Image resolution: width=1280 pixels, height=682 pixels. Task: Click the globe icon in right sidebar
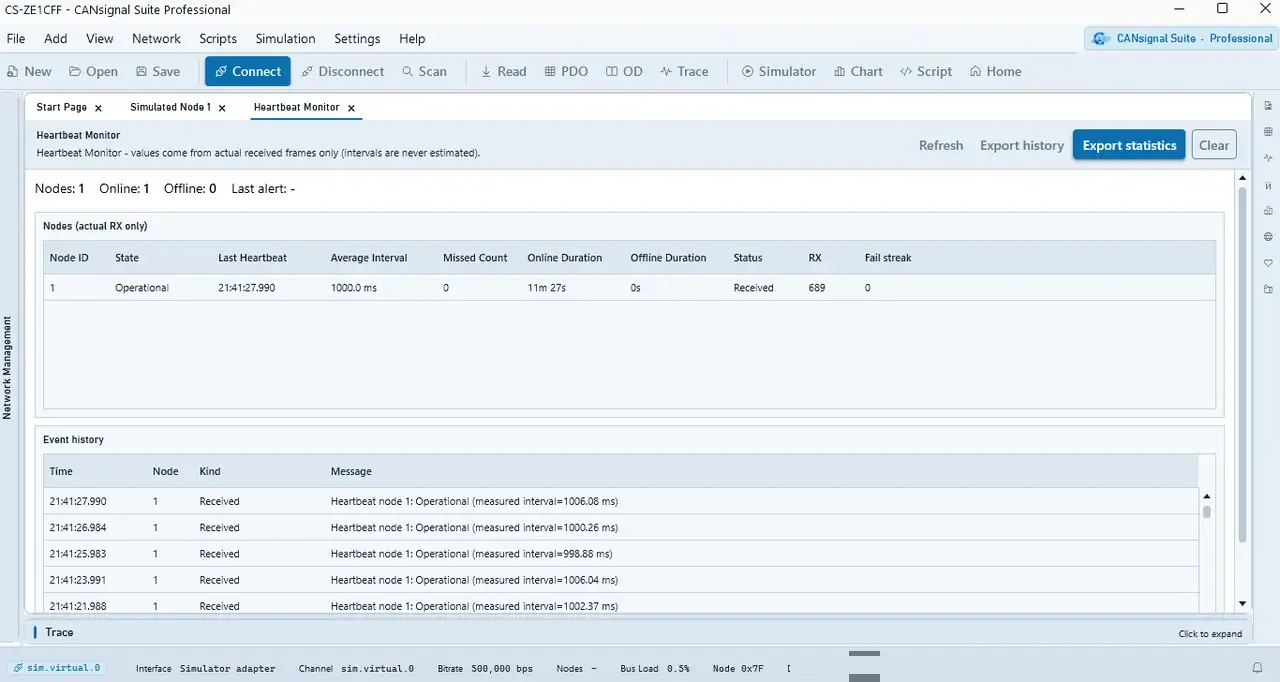1268,237
